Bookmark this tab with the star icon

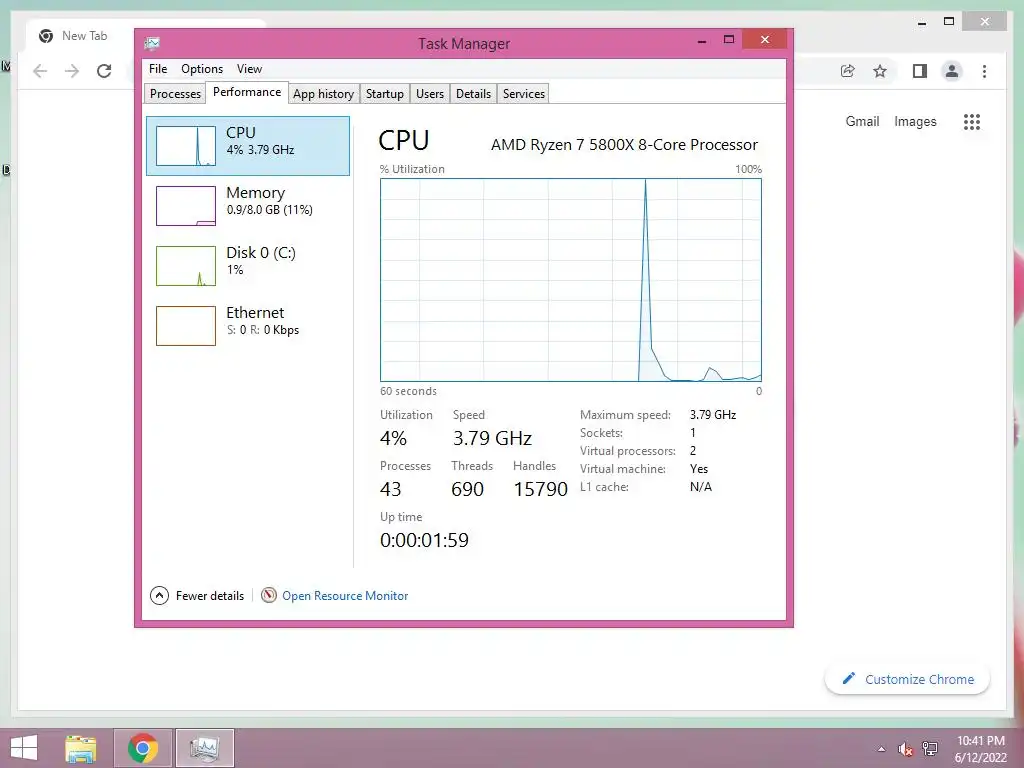click(x=880, y=71)
